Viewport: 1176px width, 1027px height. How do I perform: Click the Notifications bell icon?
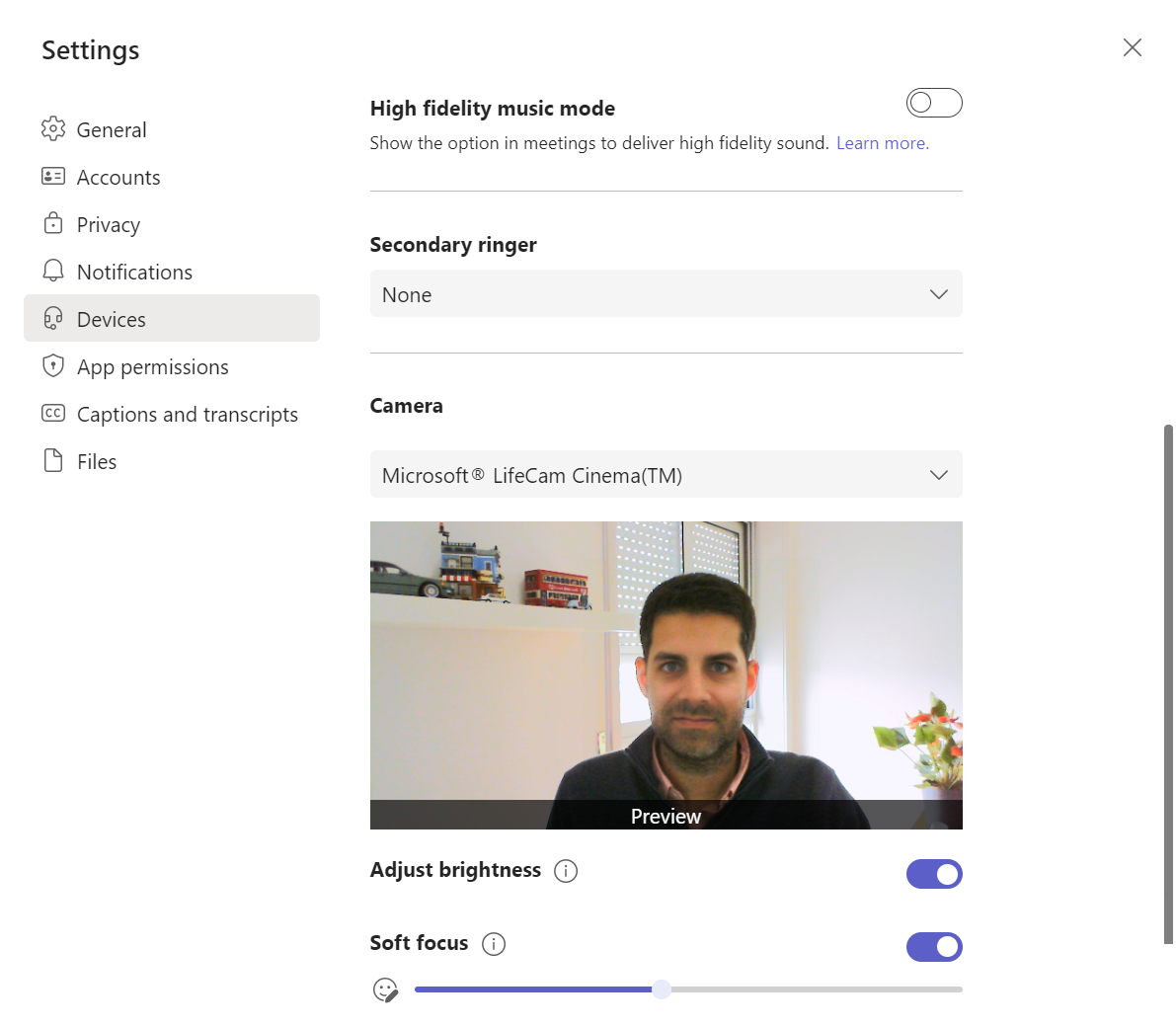point(53,272)
